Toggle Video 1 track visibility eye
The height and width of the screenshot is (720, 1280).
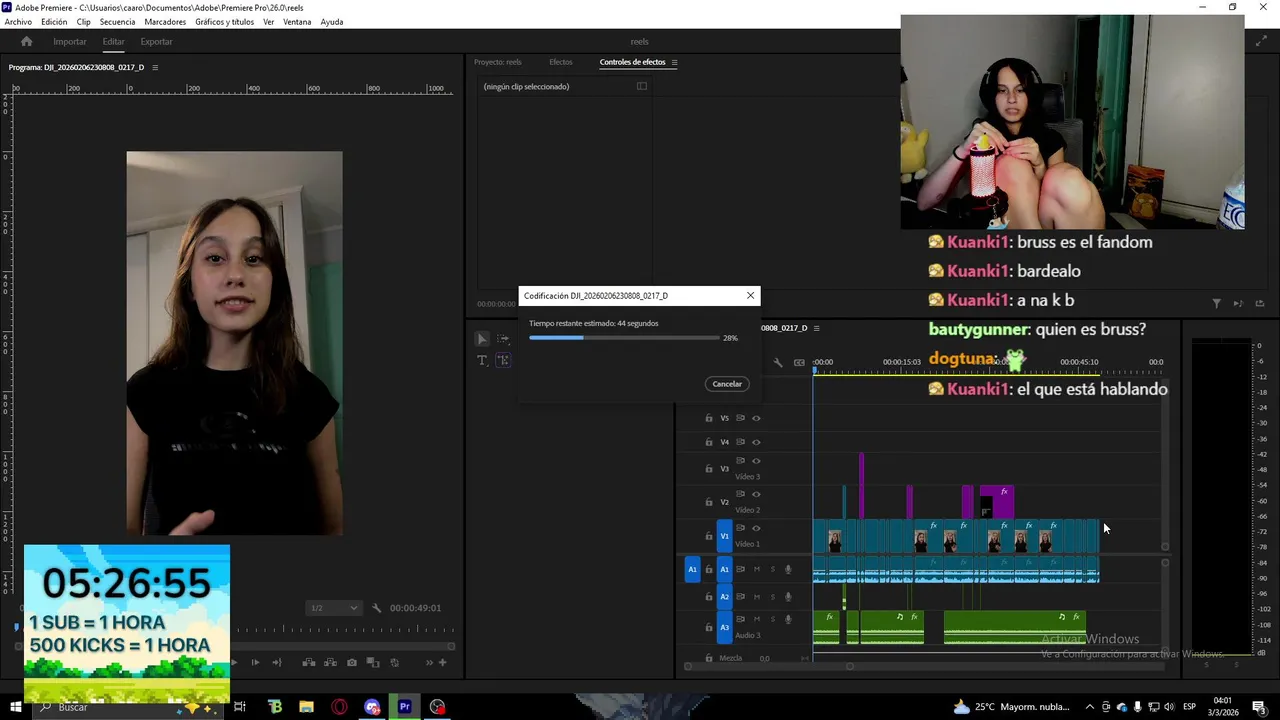tap(756, 528)
